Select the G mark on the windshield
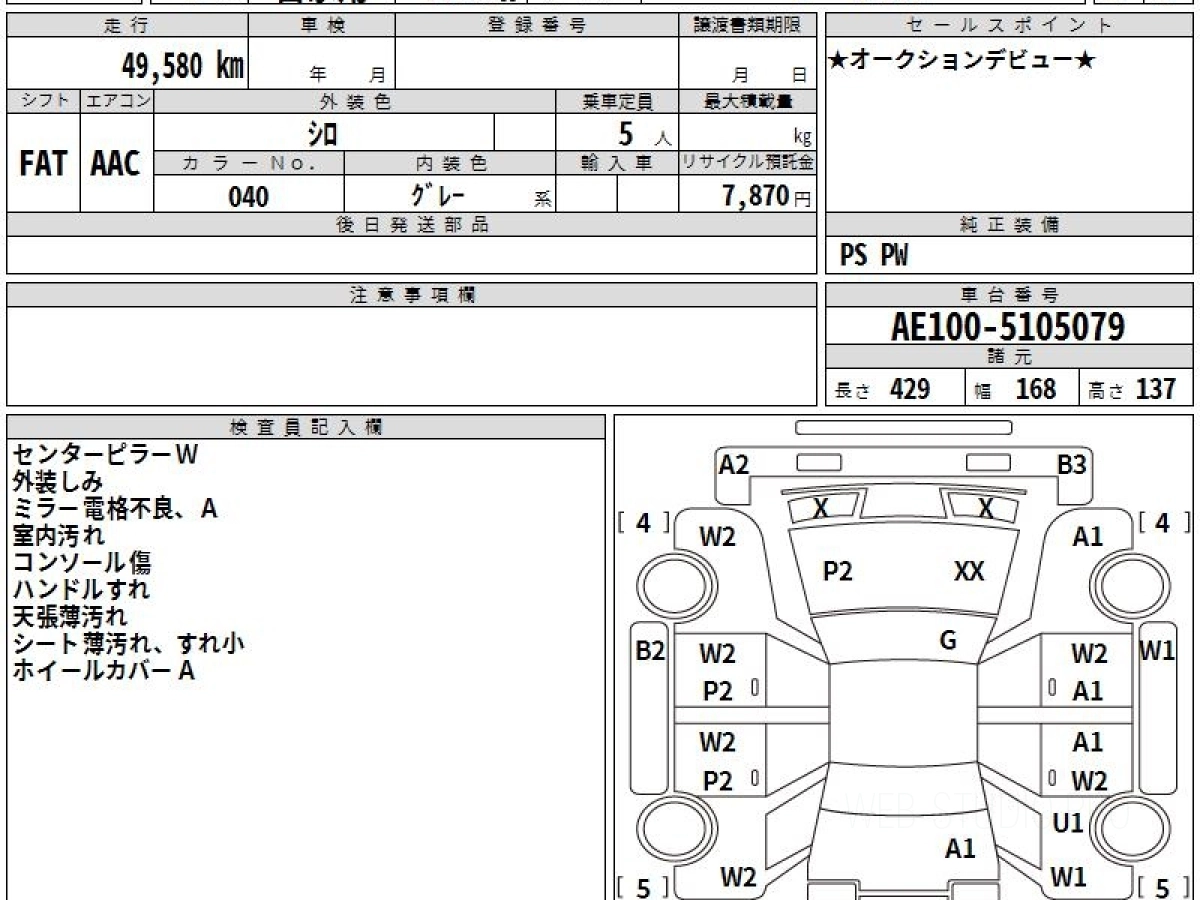1200x900 pixels. tap(948, 641)
